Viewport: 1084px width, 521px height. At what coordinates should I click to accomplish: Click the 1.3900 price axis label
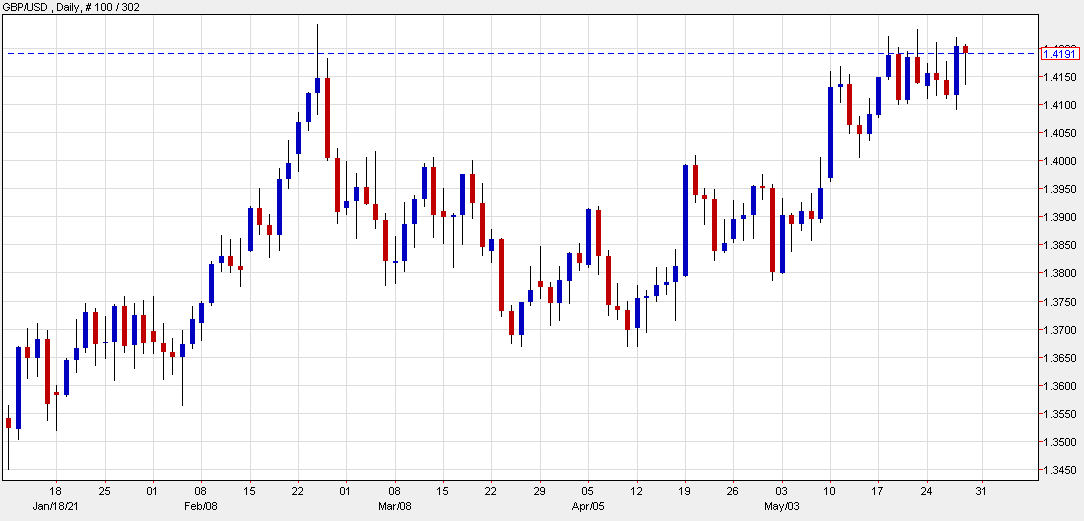click(x=1059, y=217)
